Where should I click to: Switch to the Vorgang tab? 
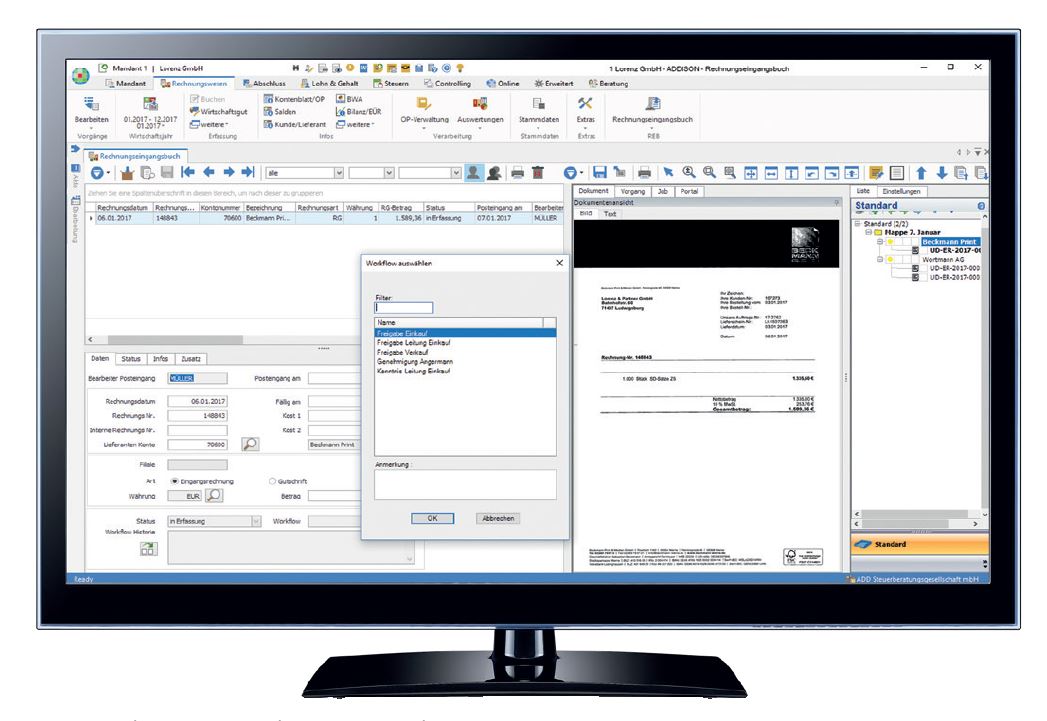632,190
